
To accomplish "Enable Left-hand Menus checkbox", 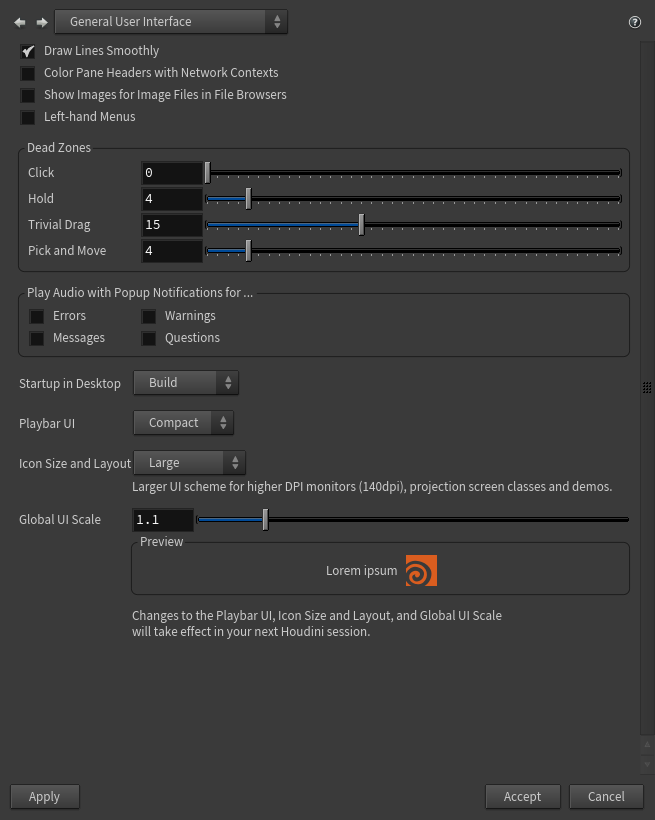I will coord(28,117).
